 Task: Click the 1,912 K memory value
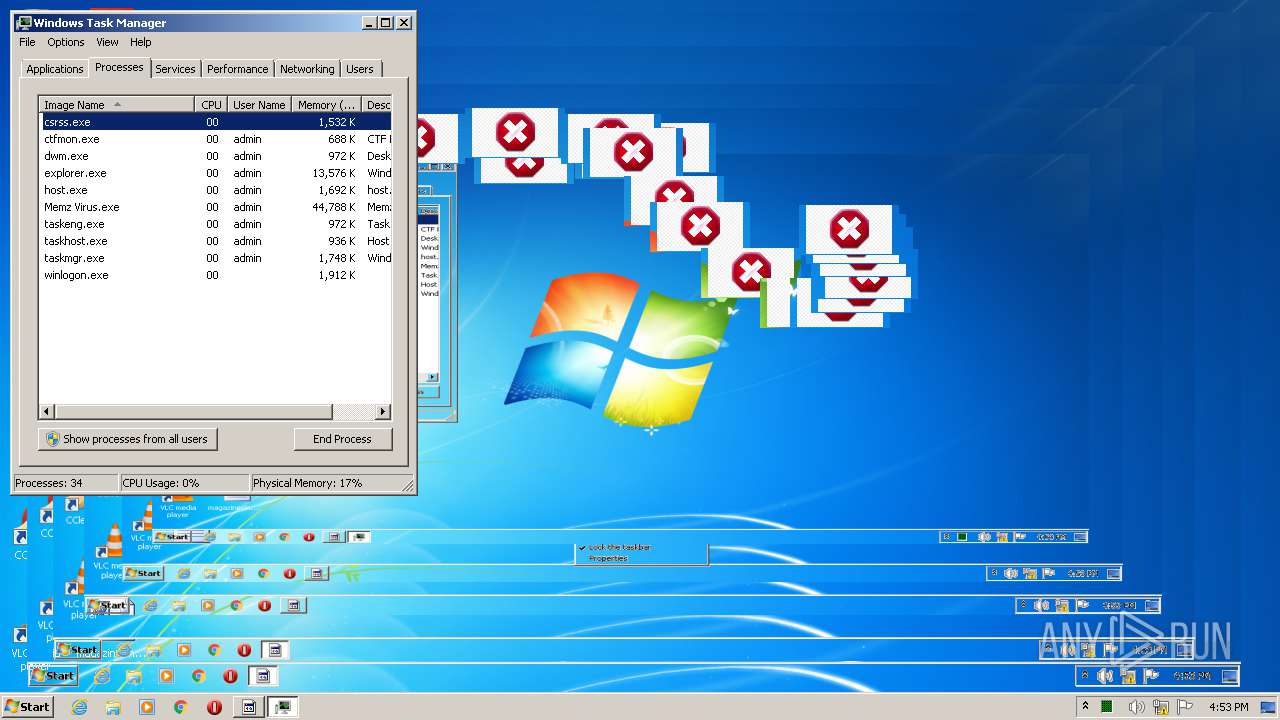[337, 275]
